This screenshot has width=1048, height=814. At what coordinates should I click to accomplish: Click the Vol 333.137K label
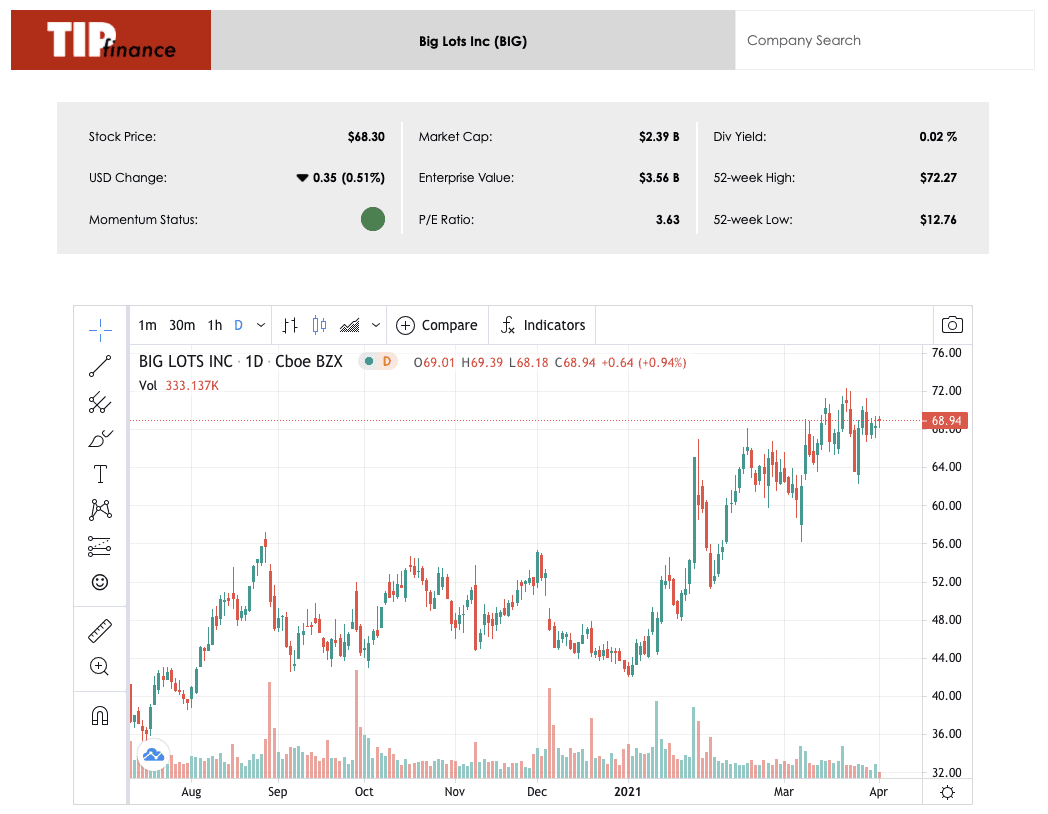point(178,386)
